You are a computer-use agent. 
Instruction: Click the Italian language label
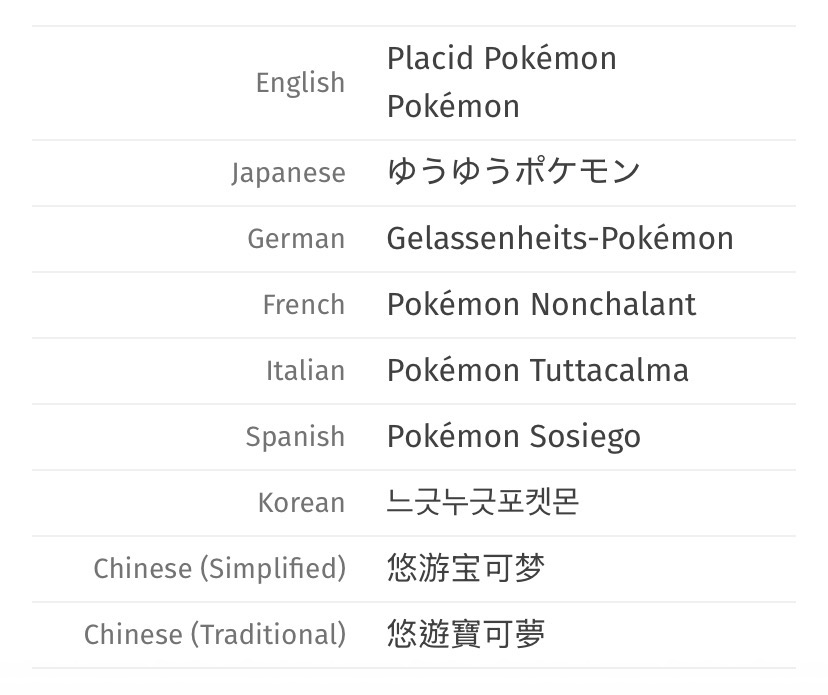(x=306, y=371)
